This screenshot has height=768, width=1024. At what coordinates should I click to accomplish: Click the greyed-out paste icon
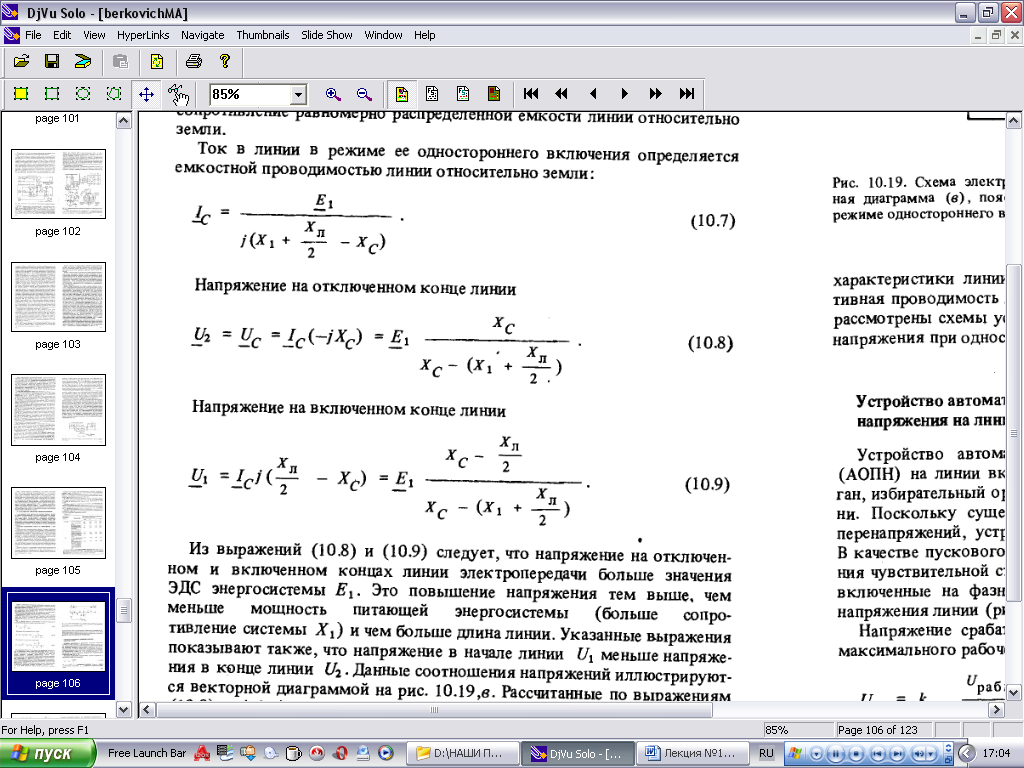120,61
